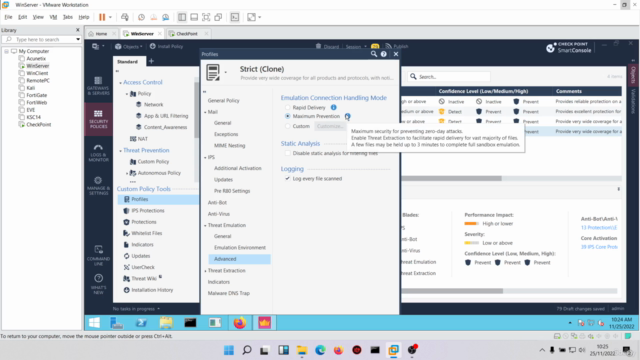Image resolution: width=640 pixels, height=360 pixels.
Task: Open VMware Tabs menu
Action: (x=68, y=17)
